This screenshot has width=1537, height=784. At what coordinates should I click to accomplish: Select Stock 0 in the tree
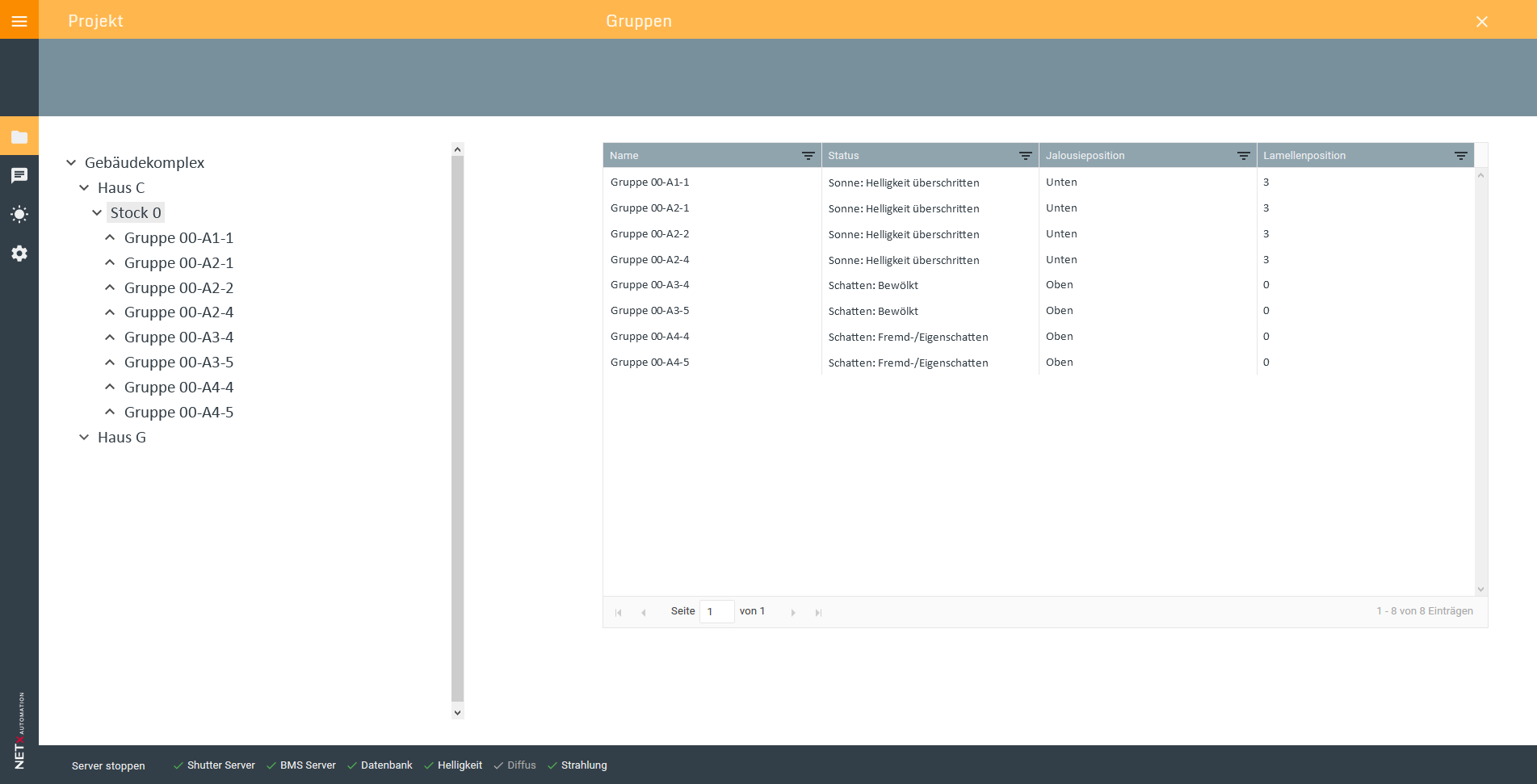click(x=136, y=212)
